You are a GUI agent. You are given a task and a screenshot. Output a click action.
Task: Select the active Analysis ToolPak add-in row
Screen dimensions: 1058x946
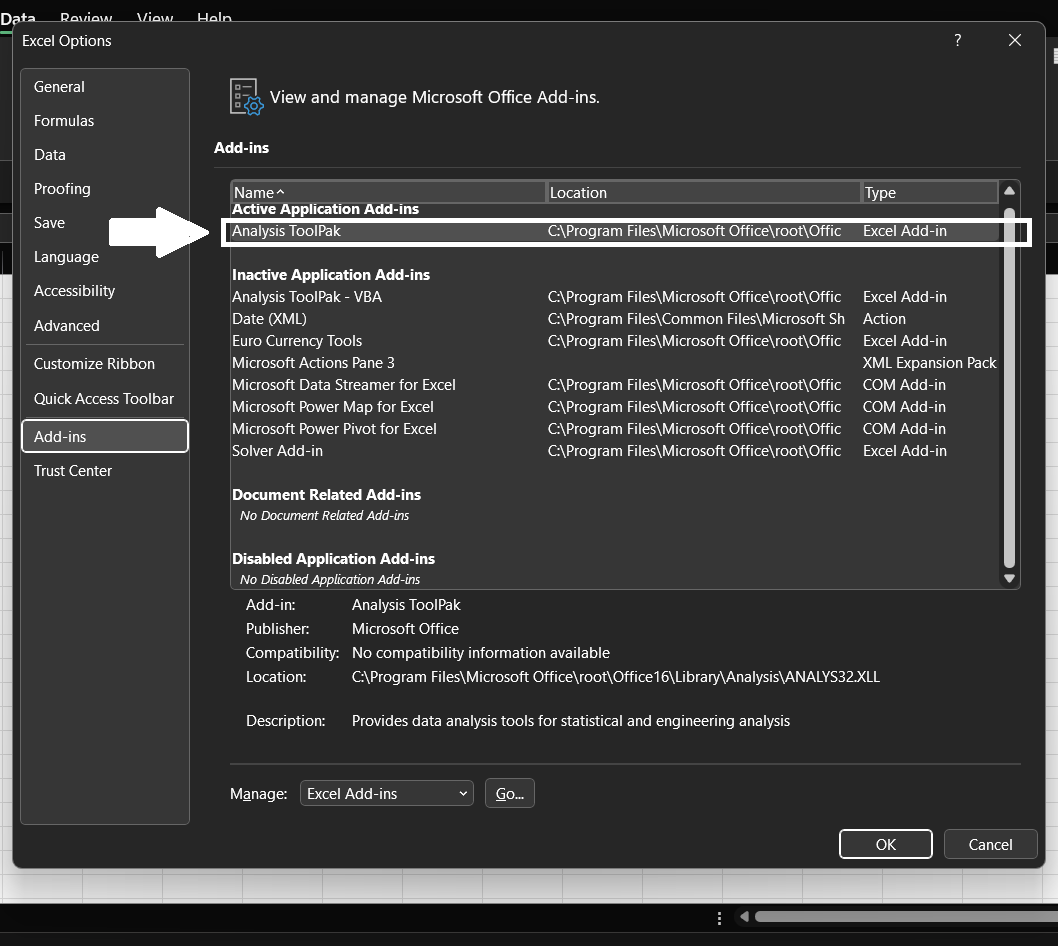point(615,231)
